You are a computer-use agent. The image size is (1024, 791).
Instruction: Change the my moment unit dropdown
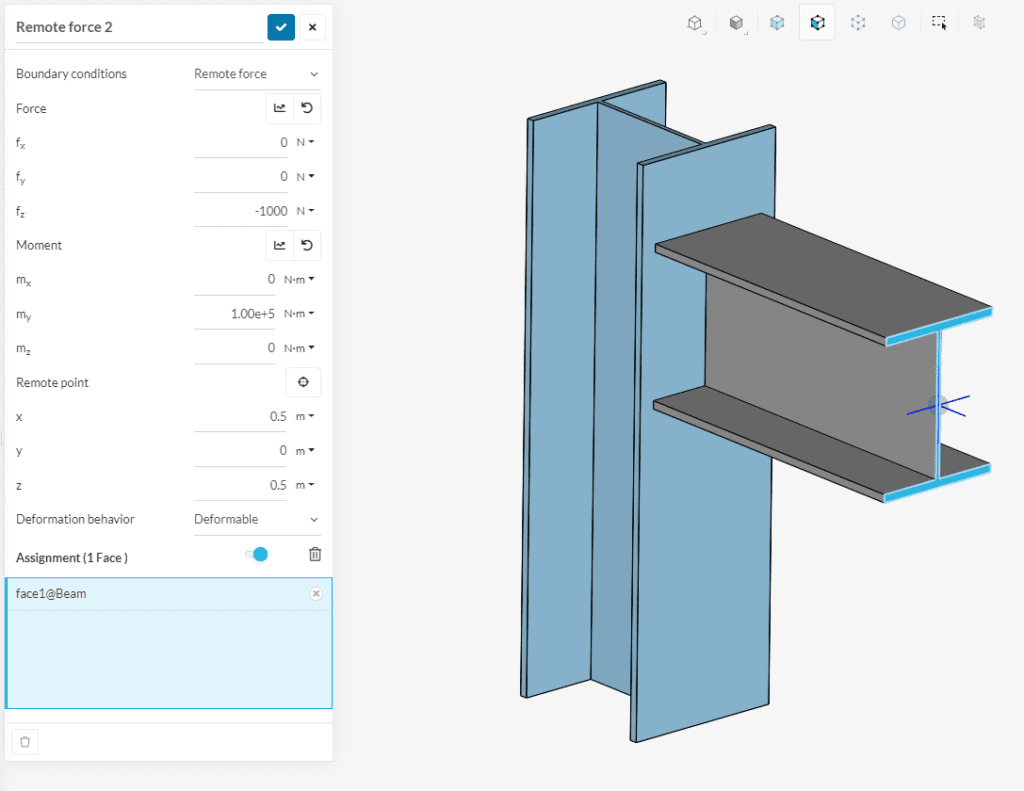click(299, 314)
